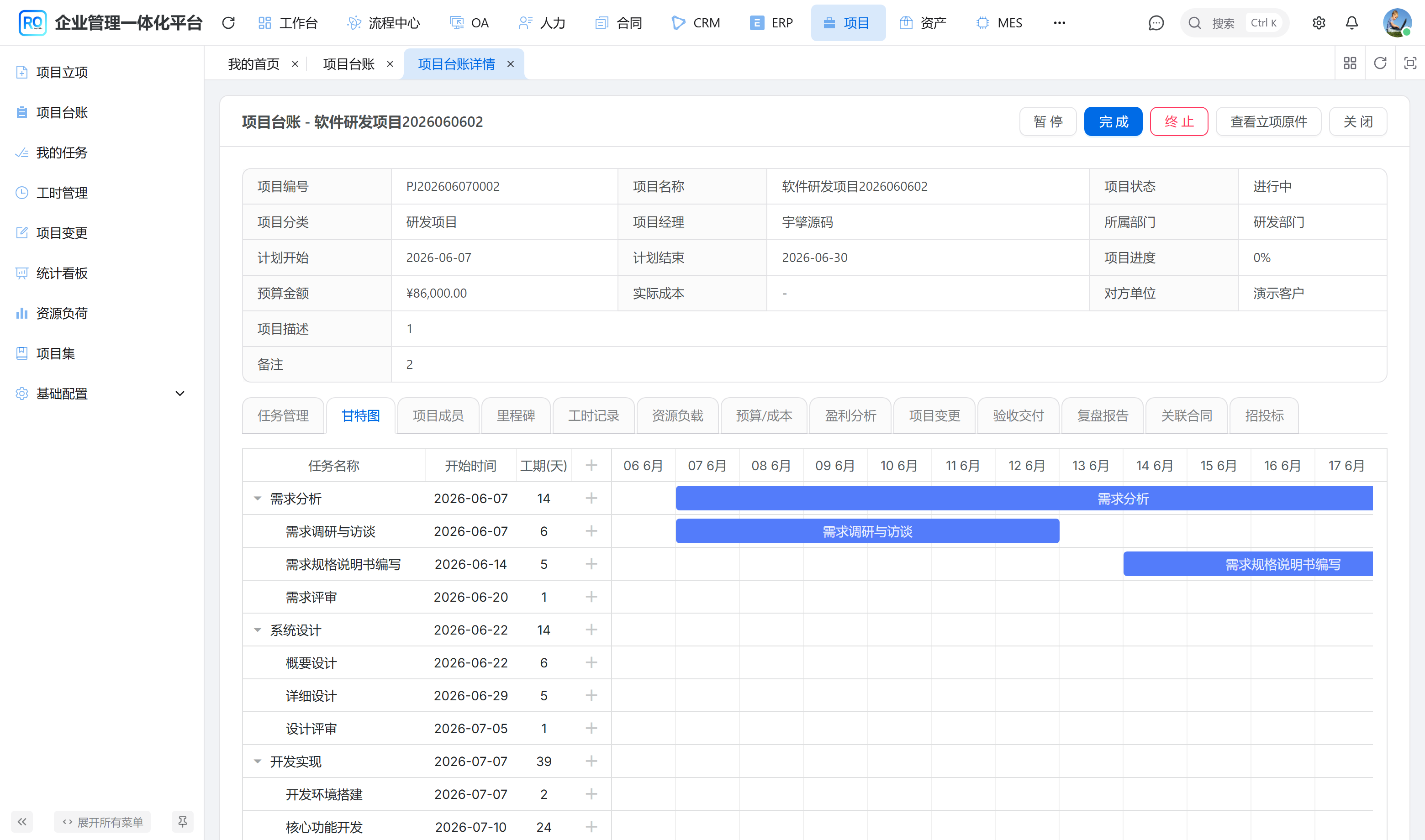
Task: Open 项目集 in sidebar
Action: 102,353
